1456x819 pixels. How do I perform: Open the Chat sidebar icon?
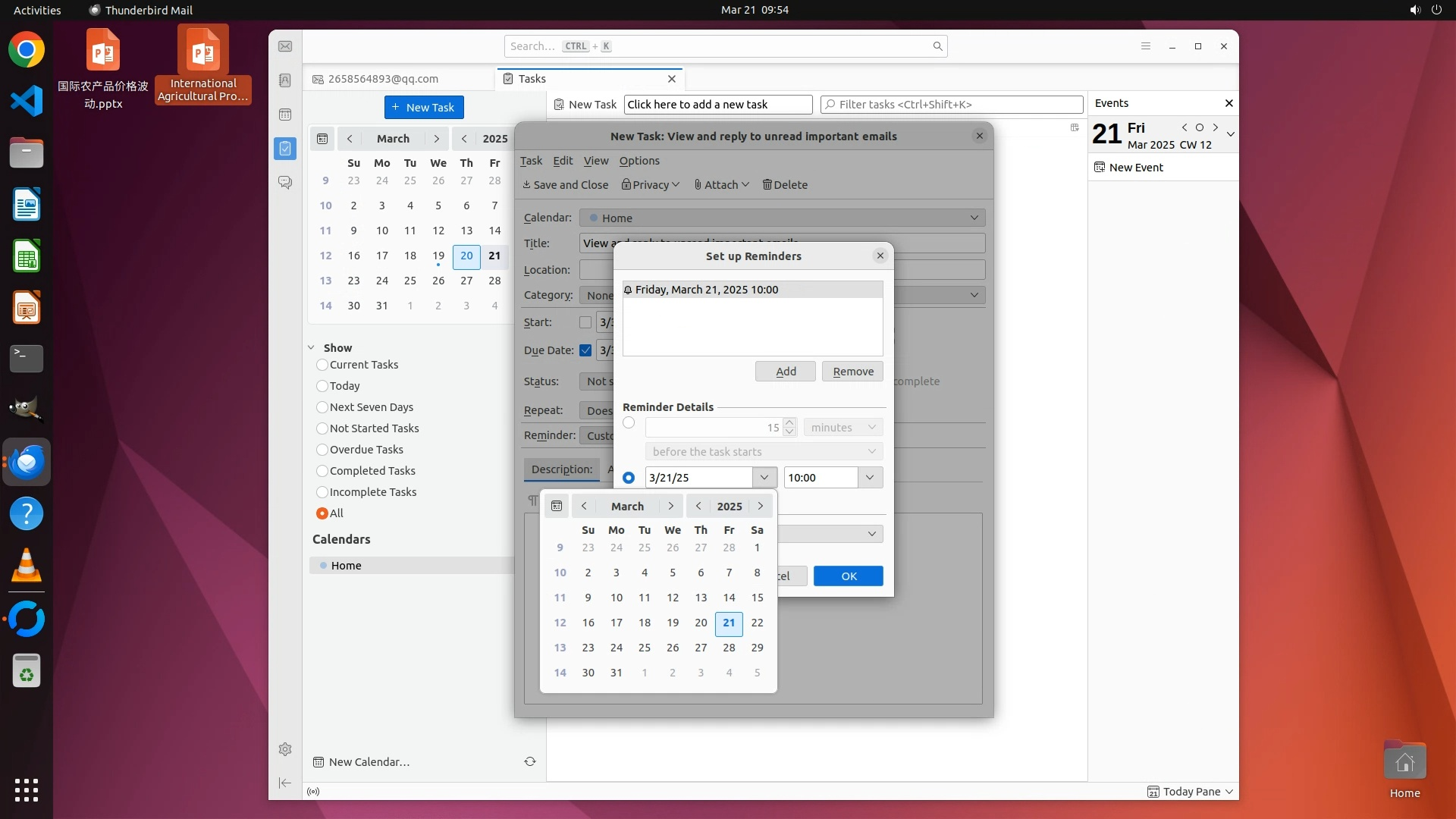point(285,183)
